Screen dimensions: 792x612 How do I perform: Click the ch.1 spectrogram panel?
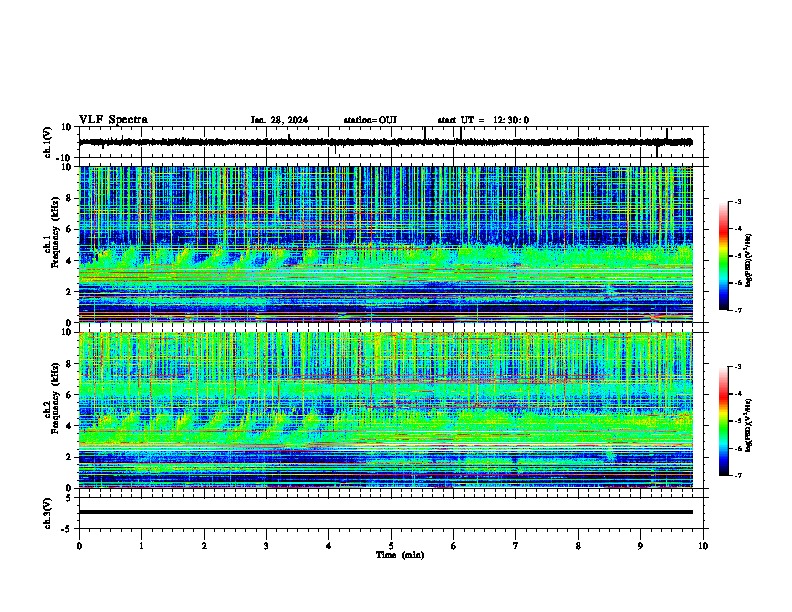tap(386, 244)
